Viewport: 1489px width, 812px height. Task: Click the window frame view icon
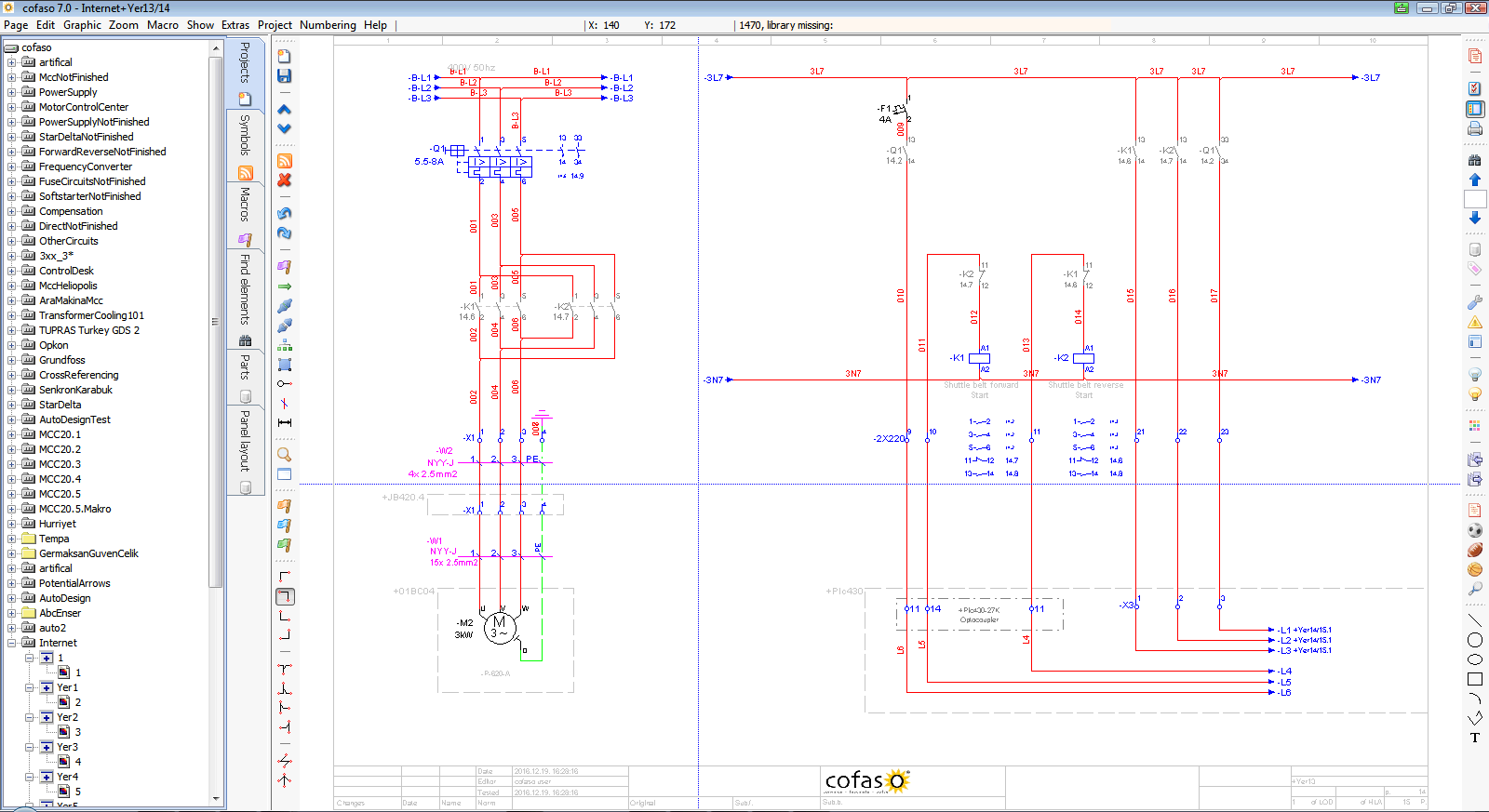click(285, 474)
